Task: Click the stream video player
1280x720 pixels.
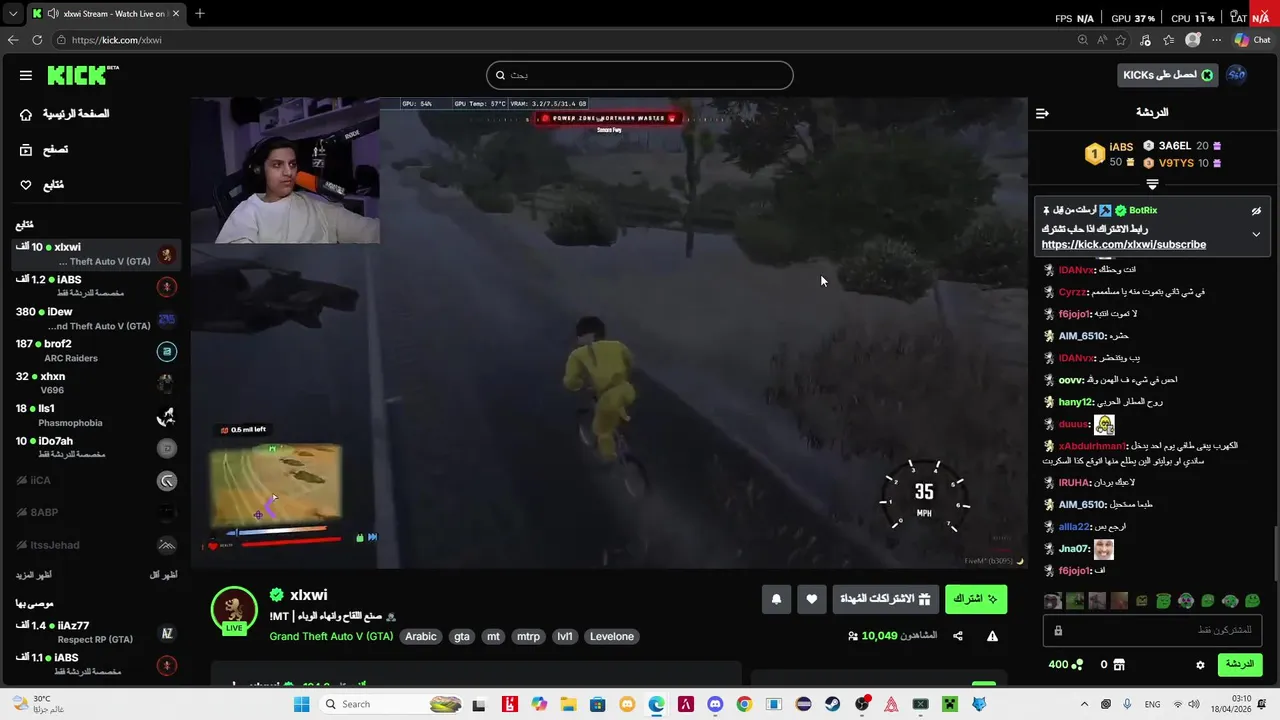Action: click(x=609, y=332)
